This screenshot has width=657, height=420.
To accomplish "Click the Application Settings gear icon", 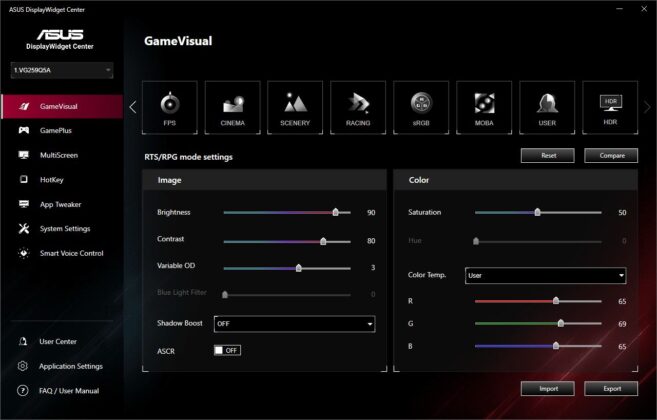I will [x=23, y=366].
